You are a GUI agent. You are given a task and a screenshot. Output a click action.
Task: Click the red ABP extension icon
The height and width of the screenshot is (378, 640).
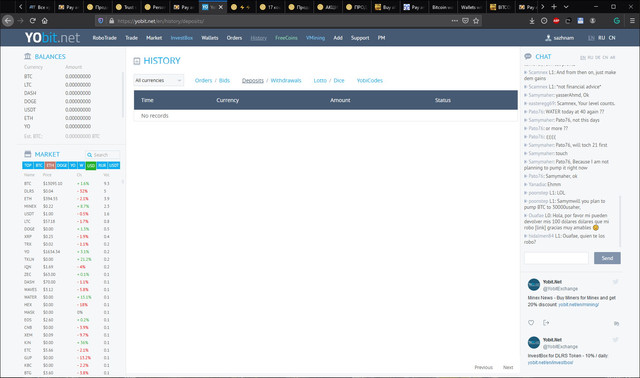pyautogui.click(x=556, y=21)
